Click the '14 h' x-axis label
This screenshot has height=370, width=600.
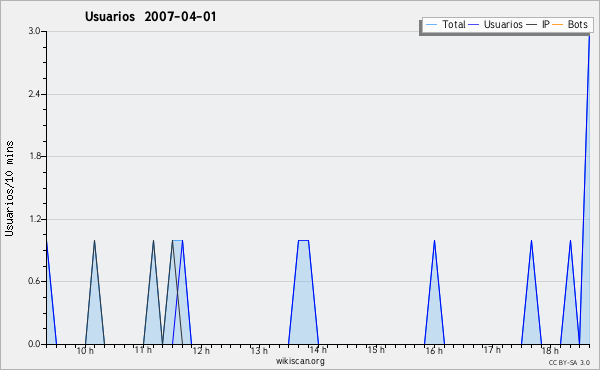pyautogui.click(x=318, y=350)
